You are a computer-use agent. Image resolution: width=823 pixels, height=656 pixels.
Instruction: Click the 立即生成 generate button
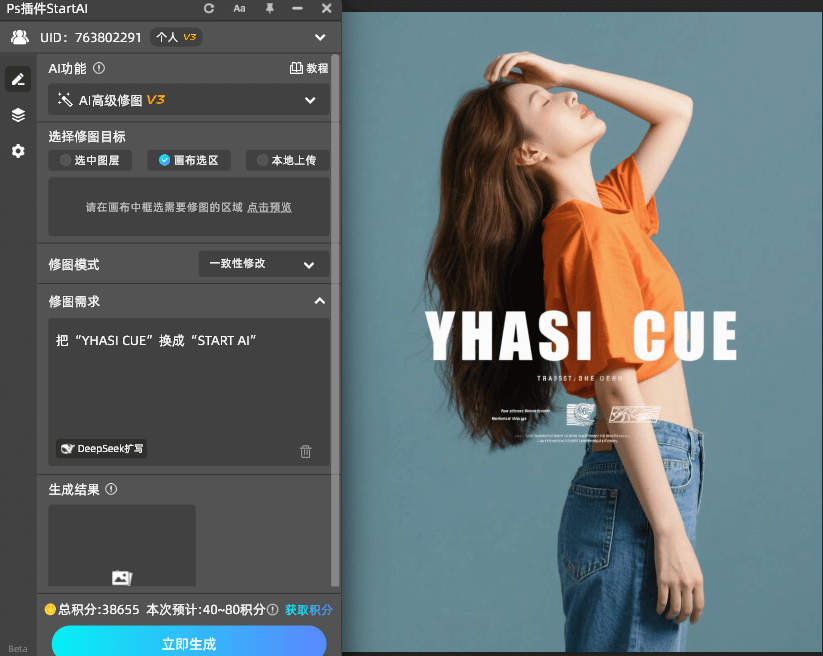[x=189, y=643]
